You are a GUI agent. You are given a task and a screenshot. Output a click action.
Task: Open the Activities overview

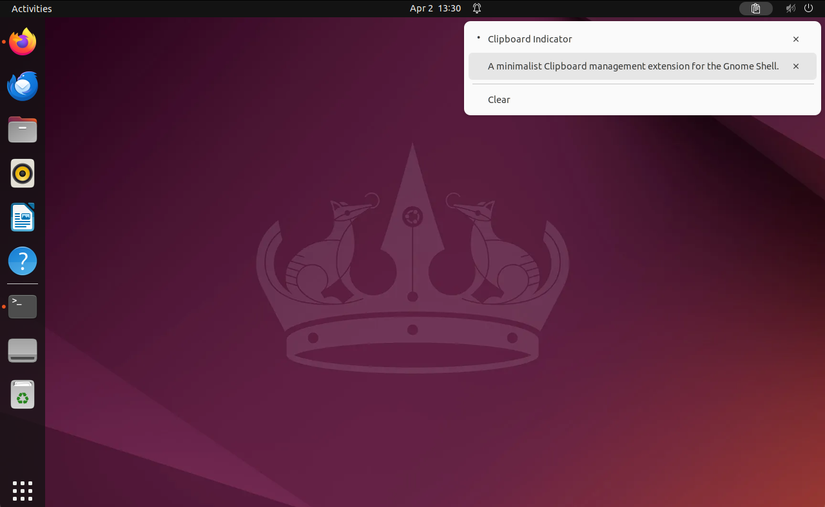32,8
